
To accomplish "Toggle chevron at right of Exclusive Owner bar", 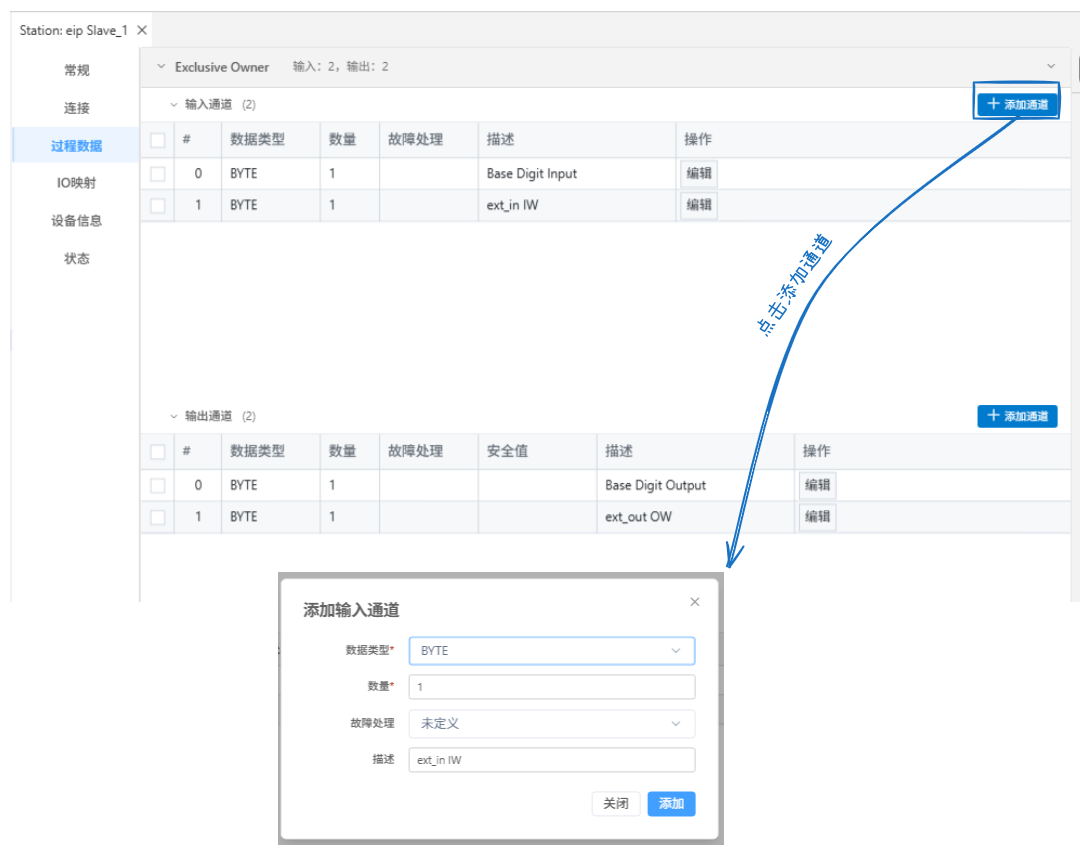I will [x=1051, y=67].
